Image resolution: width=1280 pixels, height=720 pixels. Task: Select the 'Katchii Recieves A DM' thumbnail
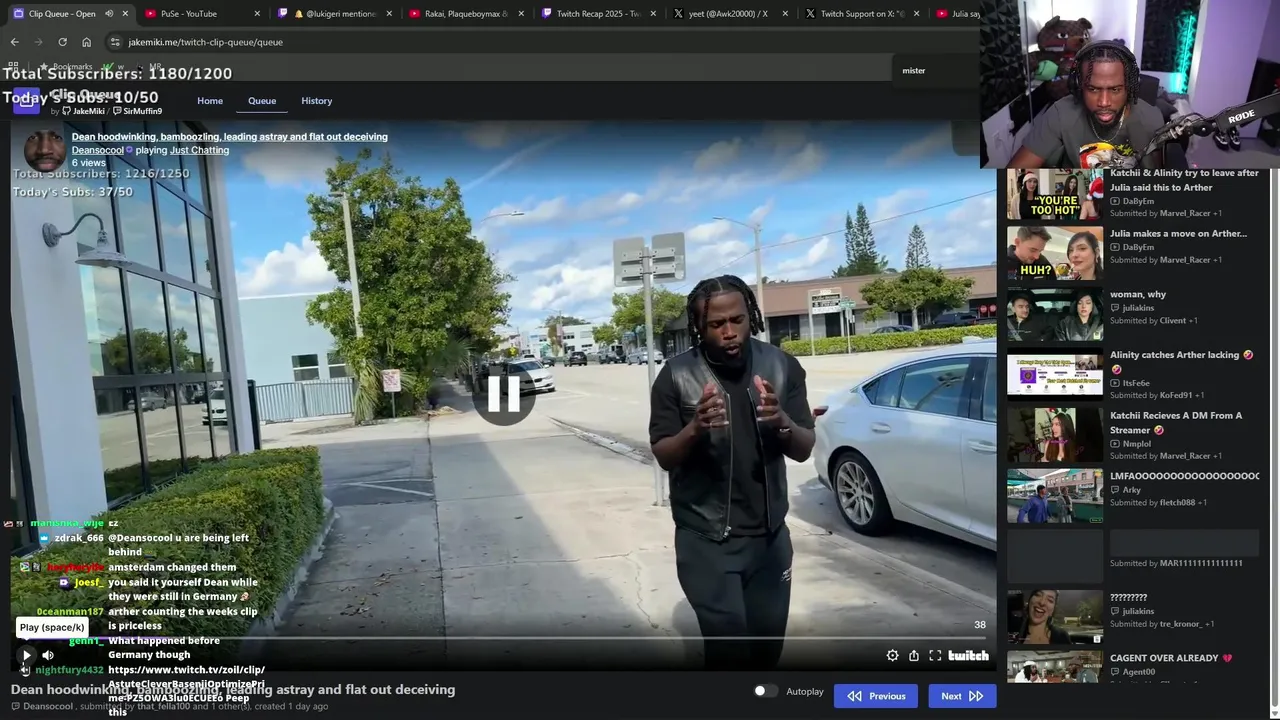point(1055,435)
